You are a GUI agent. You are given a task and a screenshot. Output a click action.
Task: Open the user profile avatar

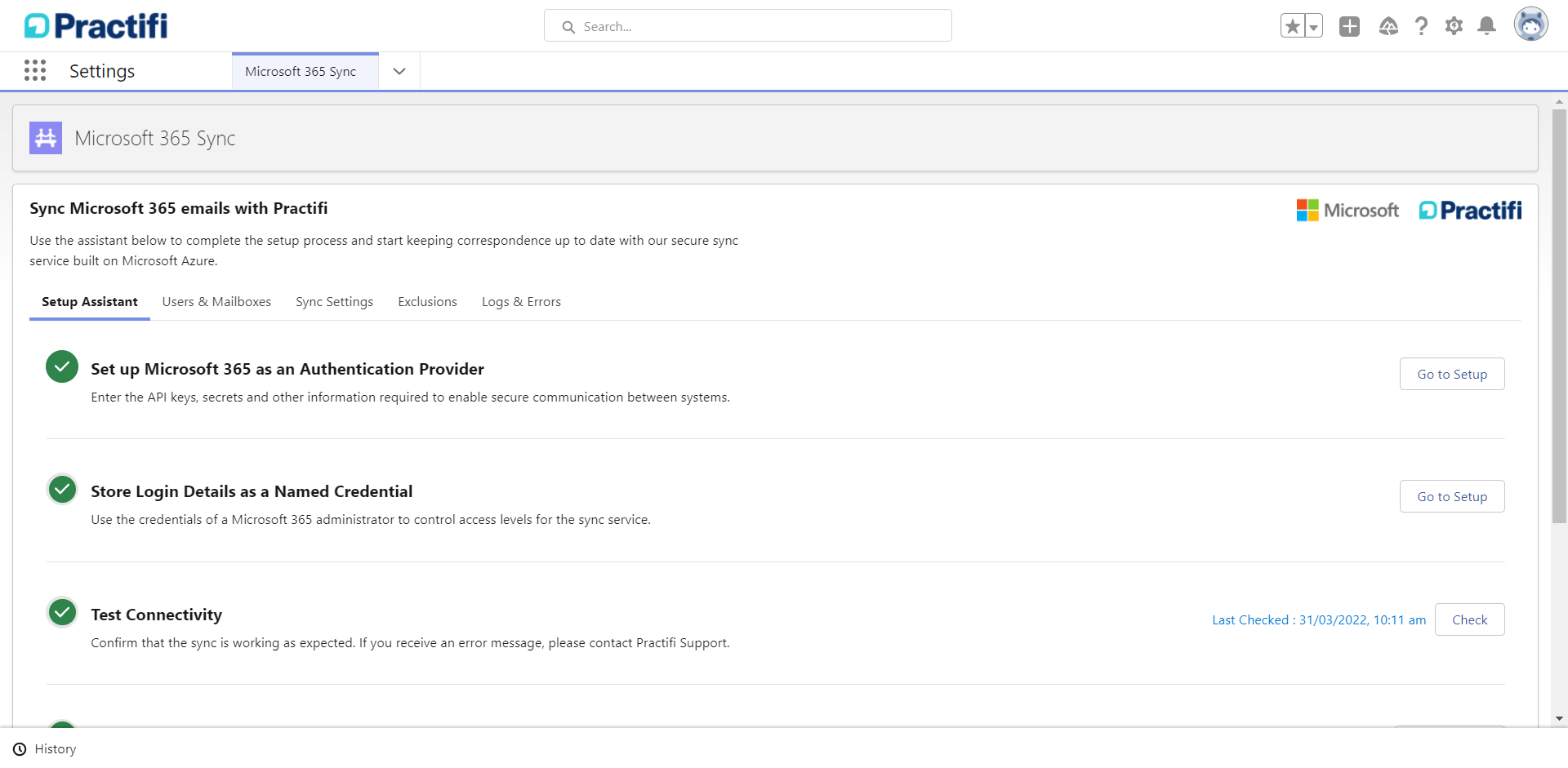tap(1530, 25)
